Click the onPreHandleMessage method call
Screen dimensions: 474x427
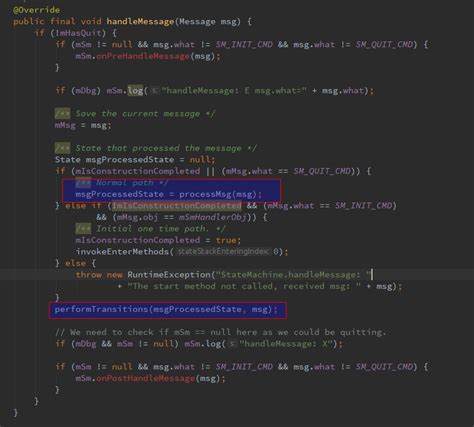143,56
